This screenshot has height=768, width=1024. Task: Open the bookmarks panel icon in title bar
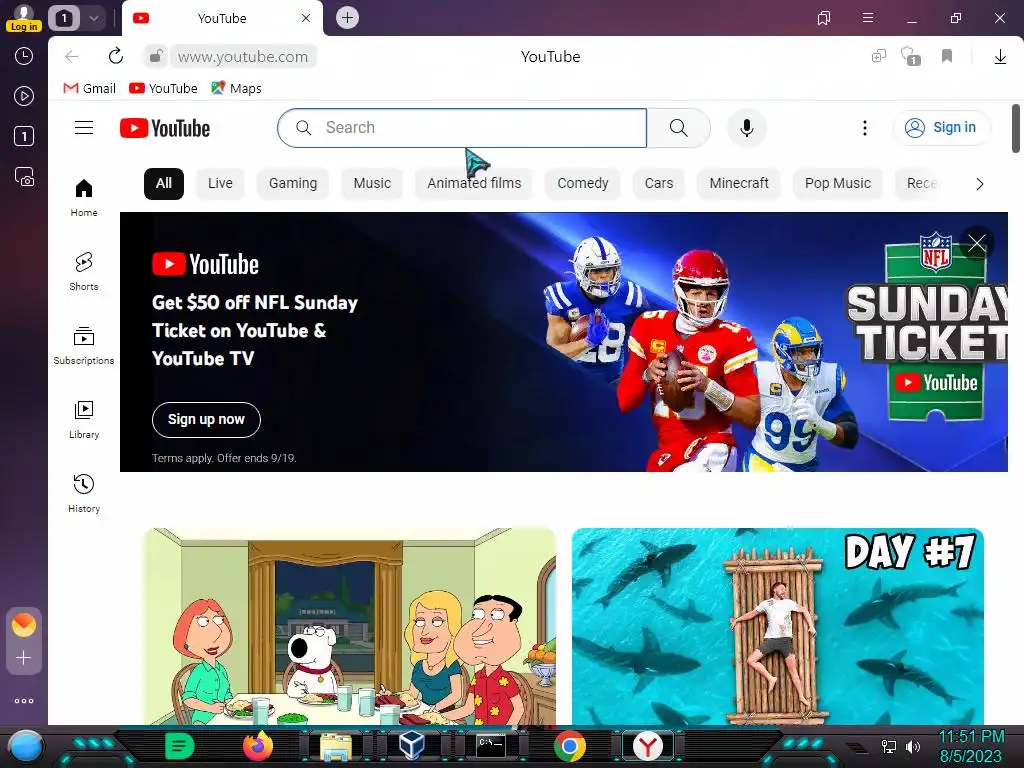coord(824,18)
